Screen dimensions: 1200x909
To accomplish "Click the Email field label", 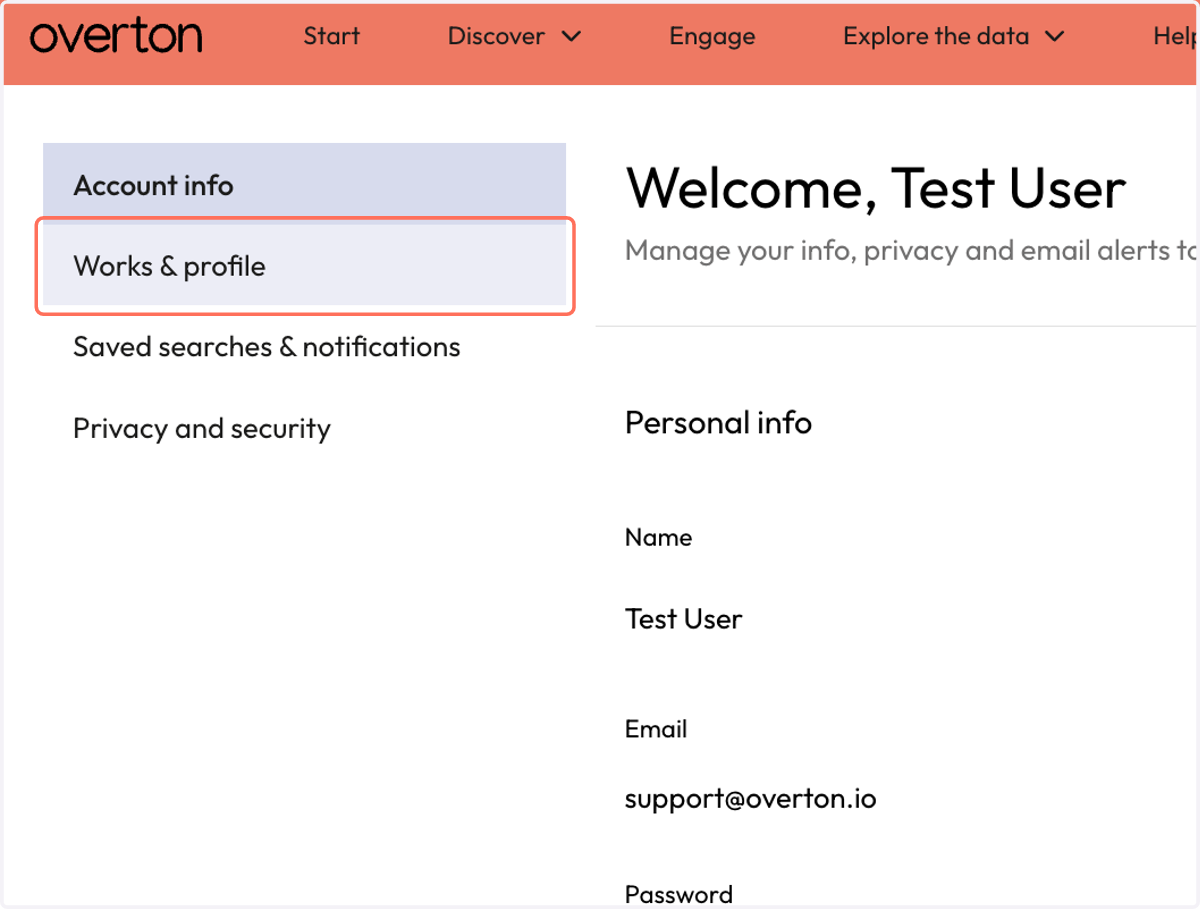I will pos(656,729).
